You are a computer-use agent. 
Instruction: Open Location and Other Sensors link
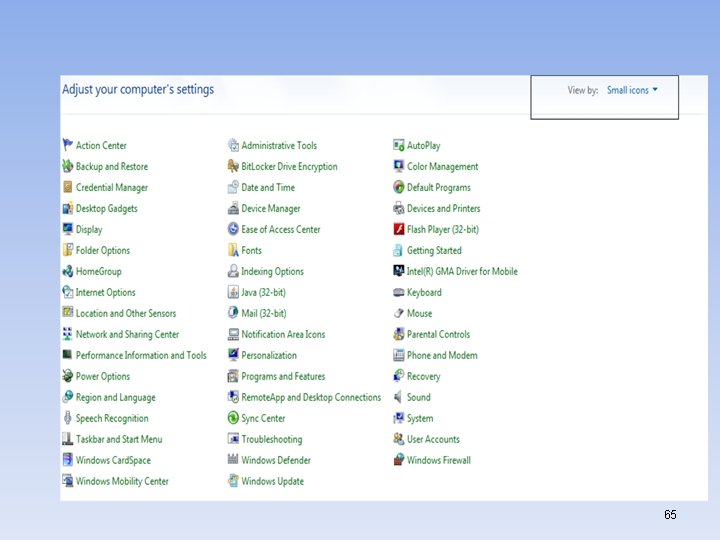[x=126, y=313]
